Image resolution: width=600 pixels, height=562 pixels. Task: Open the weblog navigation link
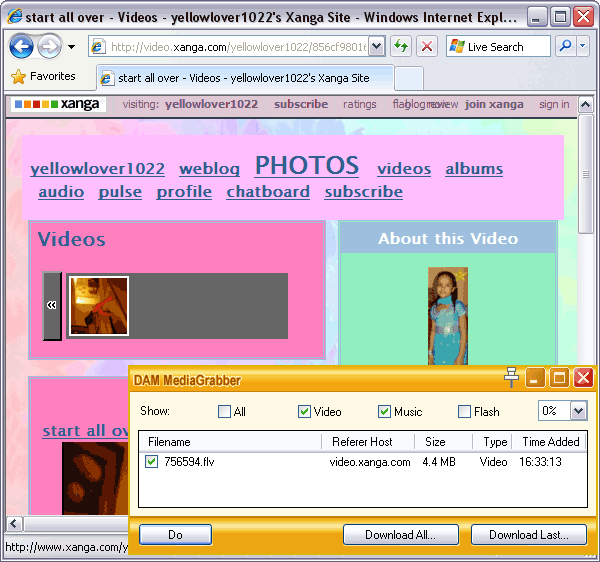[209, 169]
